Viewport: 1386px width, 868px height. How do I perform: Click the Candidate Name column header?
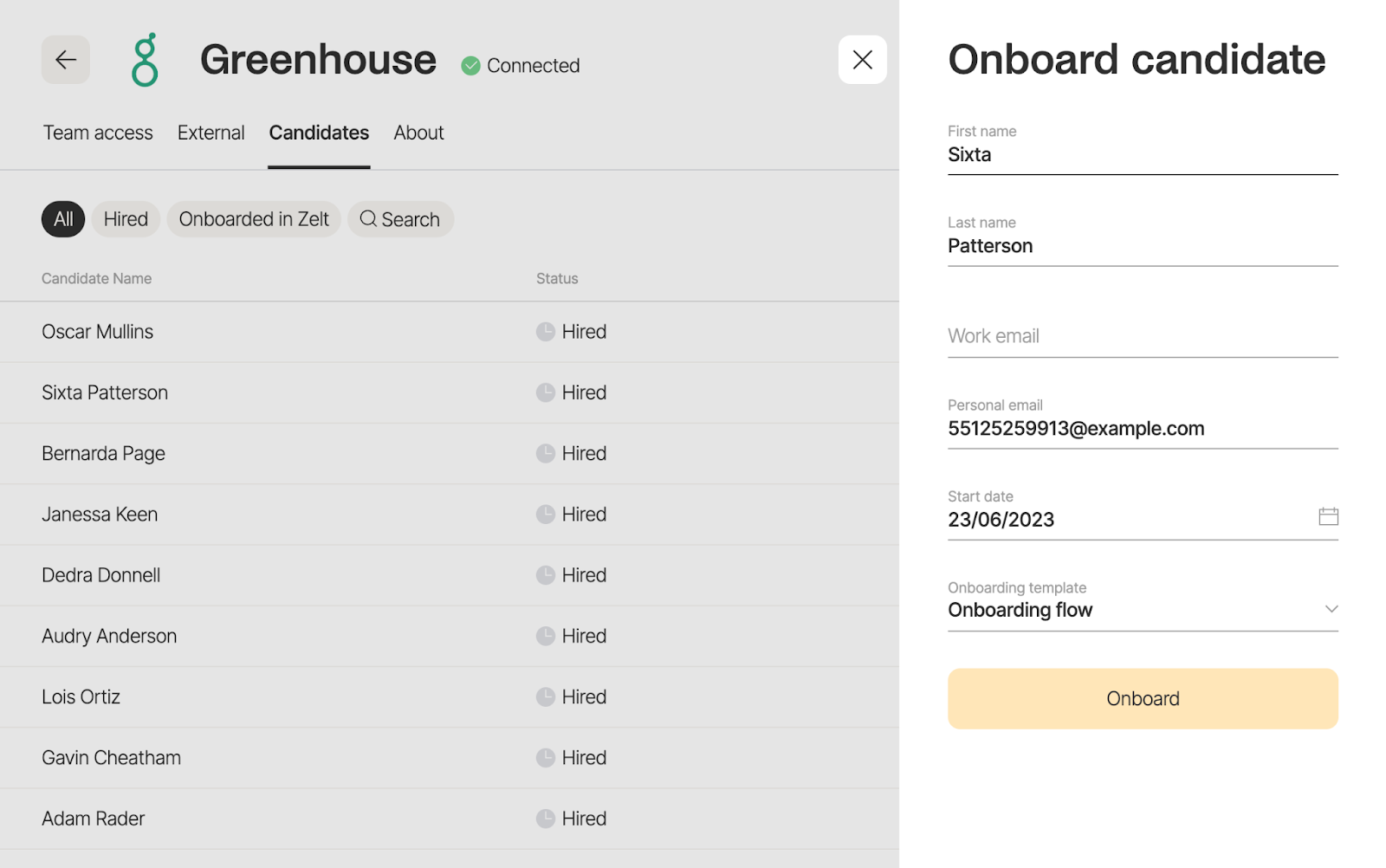pos(96,278)
